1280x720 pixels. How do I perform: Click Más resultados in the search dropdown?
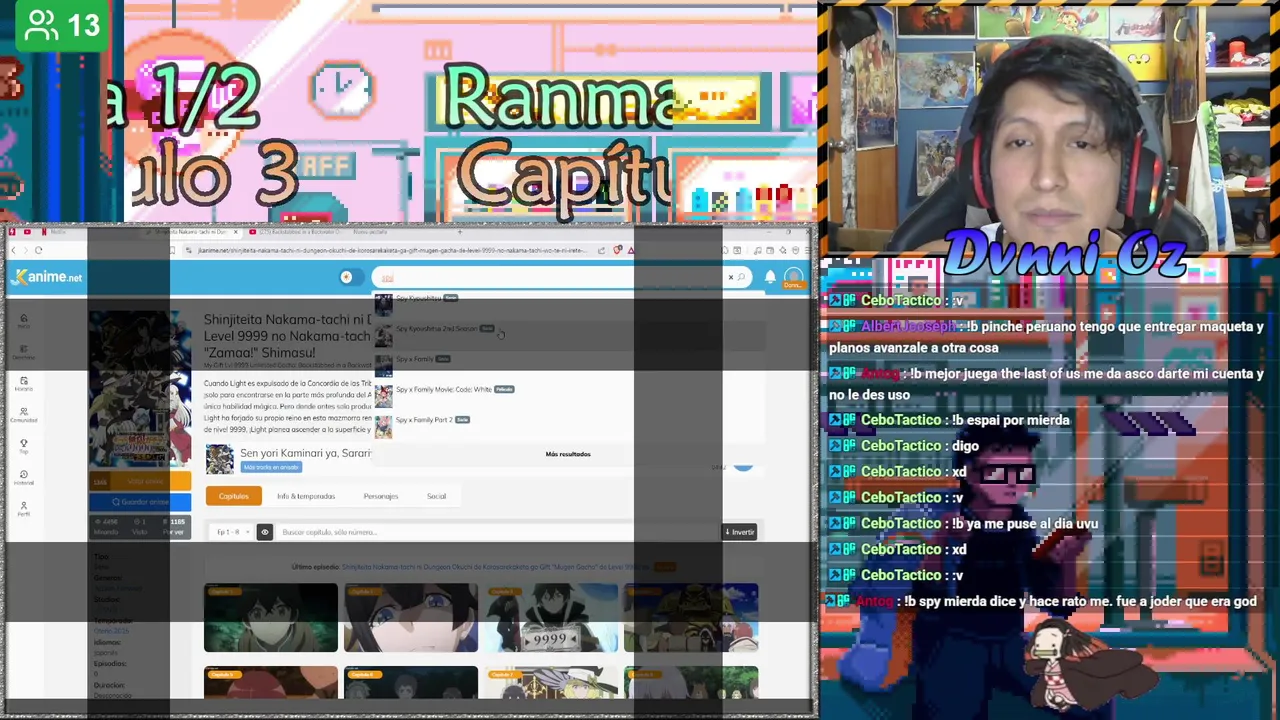click(568, 454)
